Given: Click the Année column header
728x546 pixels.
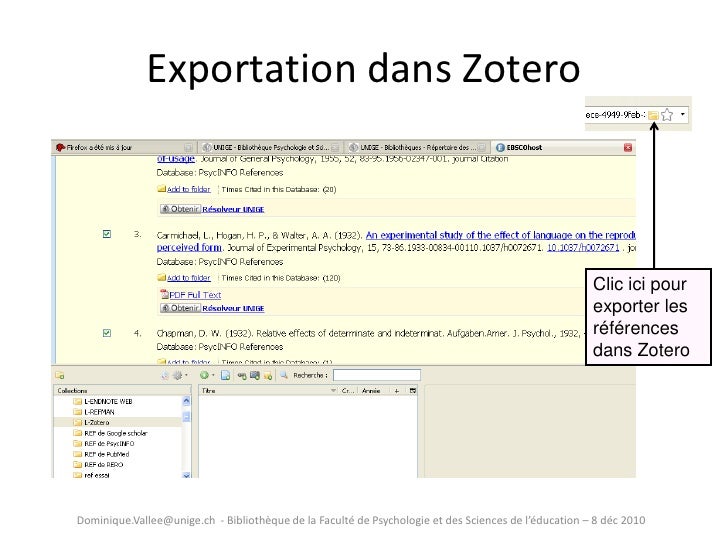Looking at the screenshot, I should click(x=371, y=390).
